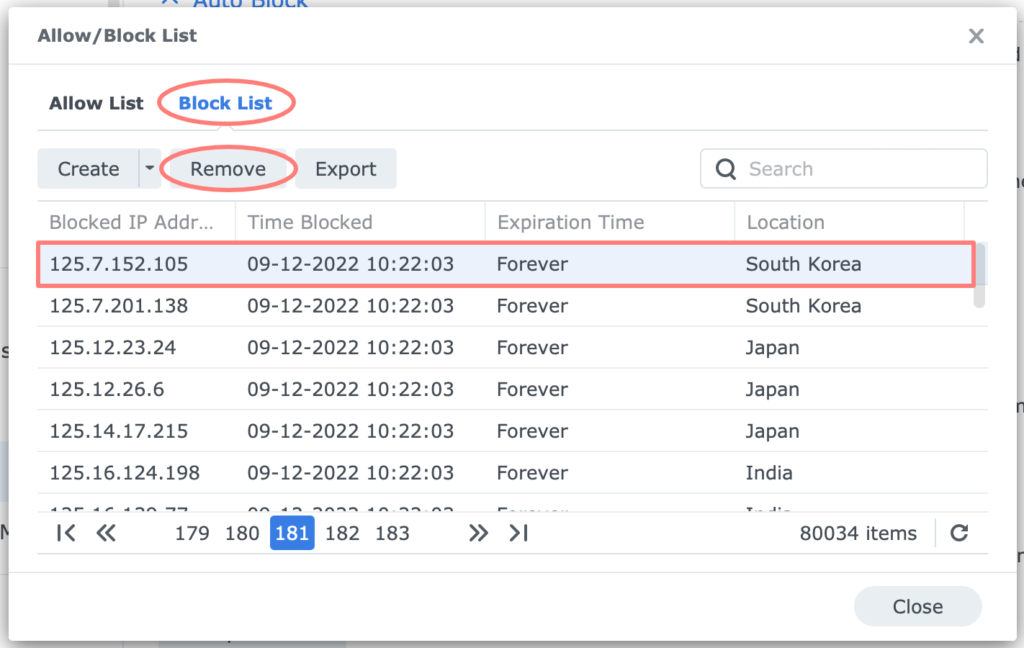This screenshot has width=1024, height=648.
Task: Select row with IP 125.12.23.24
Action: point(513,348)
